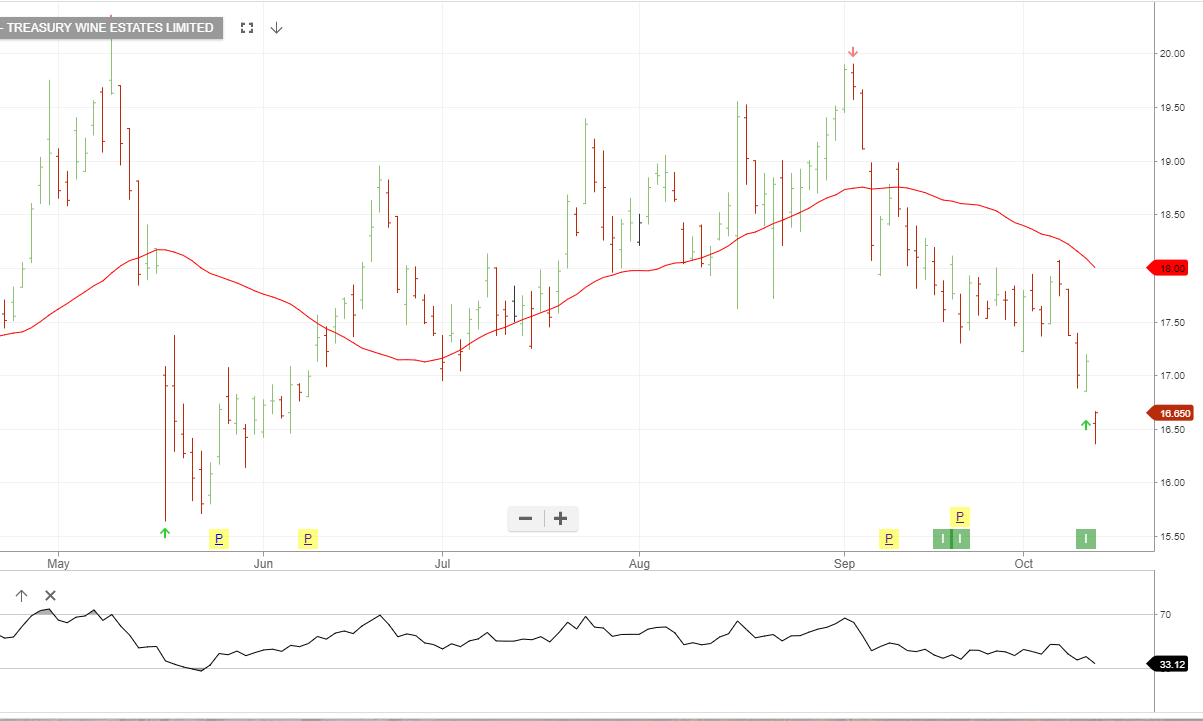Click the 20.00 price axis label
Viewport: 1203px width, 721px height.
tap(1172, 54)
